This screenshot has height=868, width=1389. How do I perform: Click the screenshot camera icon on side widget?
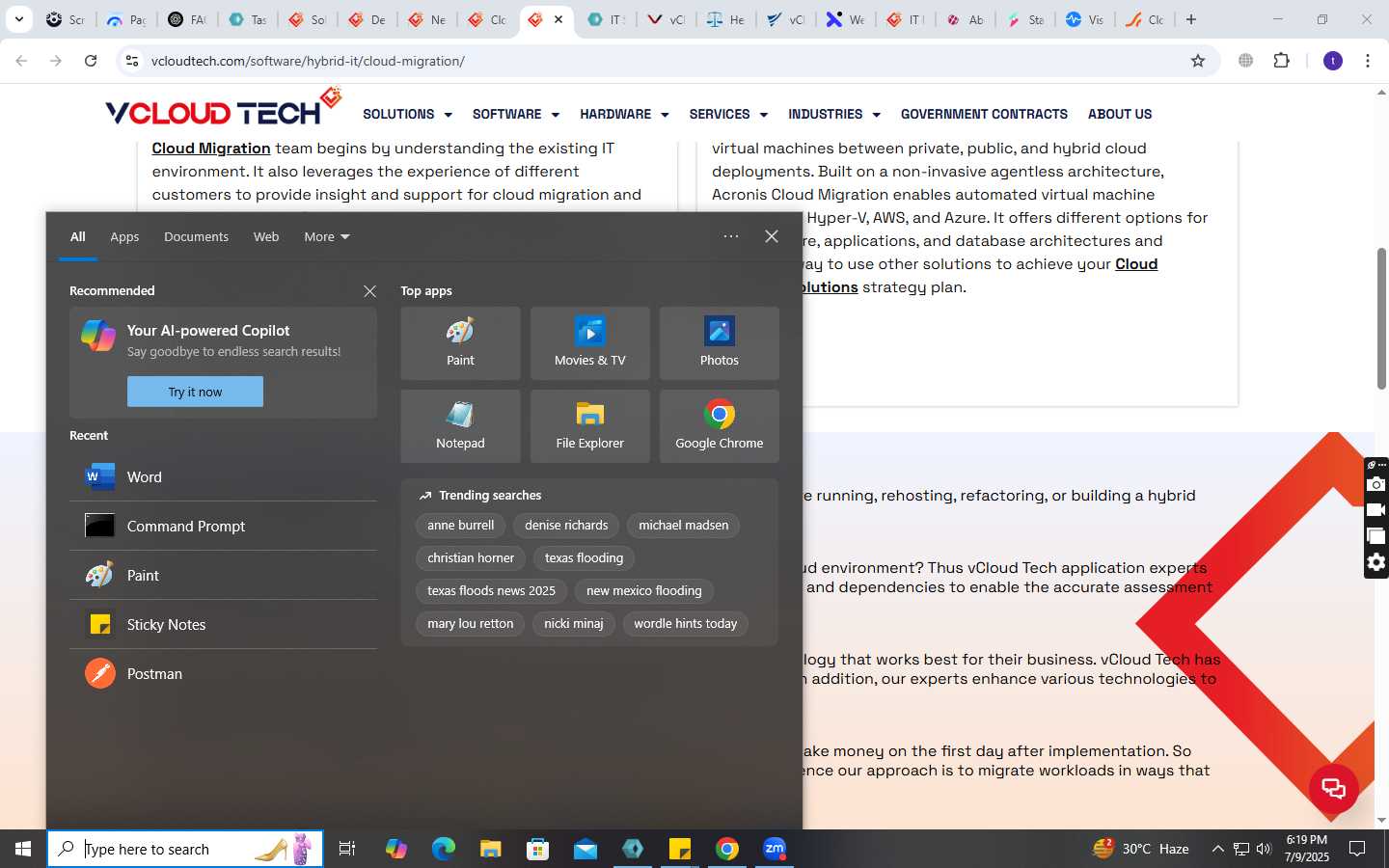pos(1376,484)
